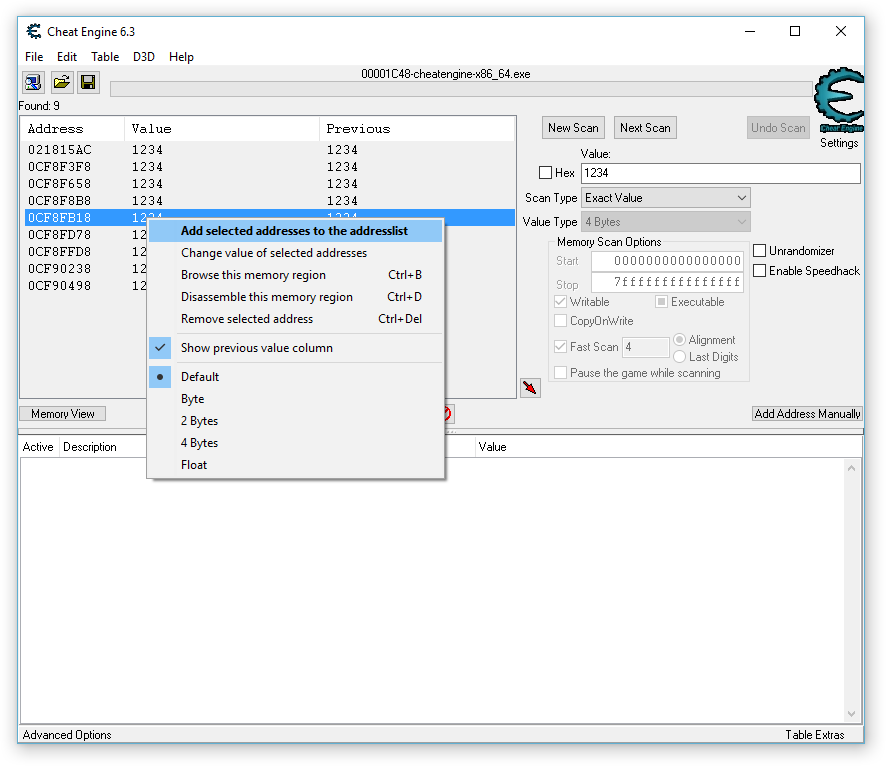
Task: Select the Last Digits radio button
Action: (x=679, y=356)
